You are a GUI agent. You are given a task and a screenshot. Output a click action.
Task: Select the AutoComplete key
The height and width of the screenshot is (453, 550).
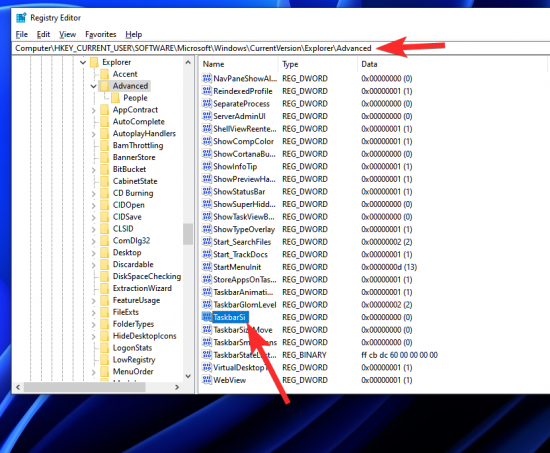click(139, 122)
